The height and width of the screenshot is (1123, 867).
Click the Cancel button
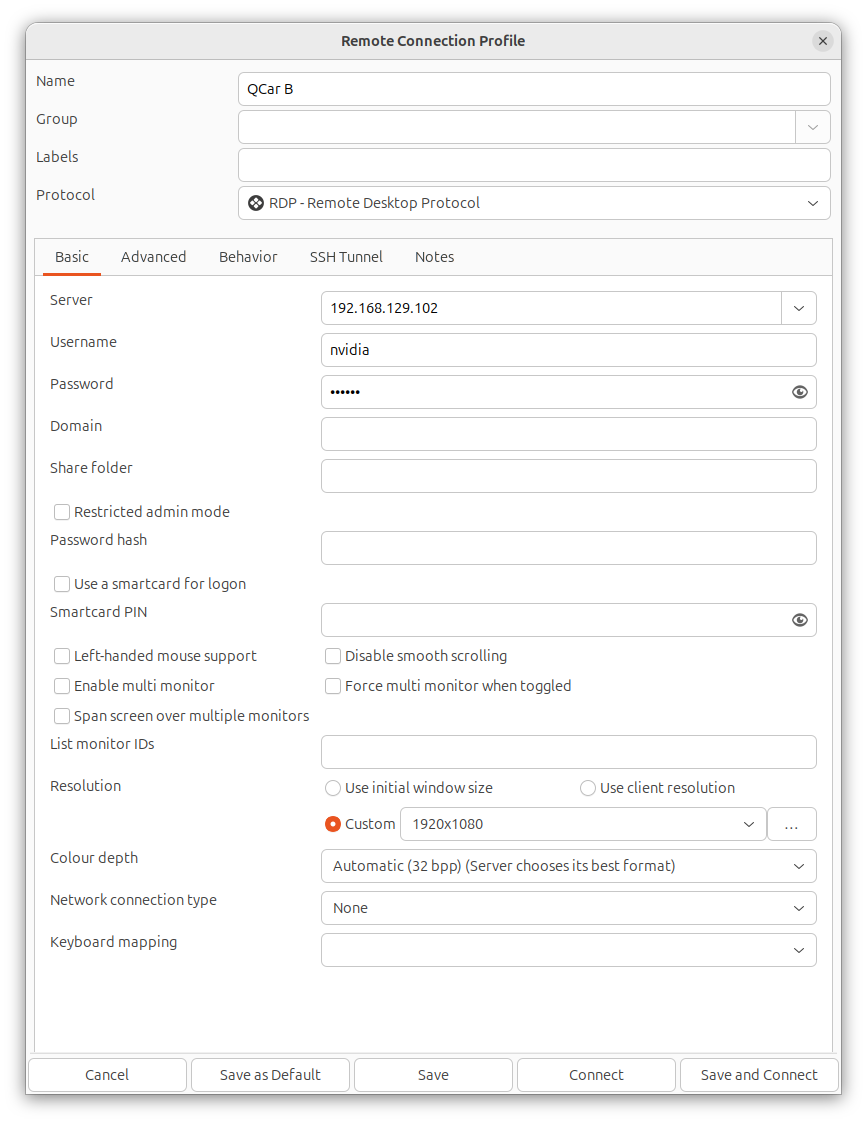tap(107, 1075)
